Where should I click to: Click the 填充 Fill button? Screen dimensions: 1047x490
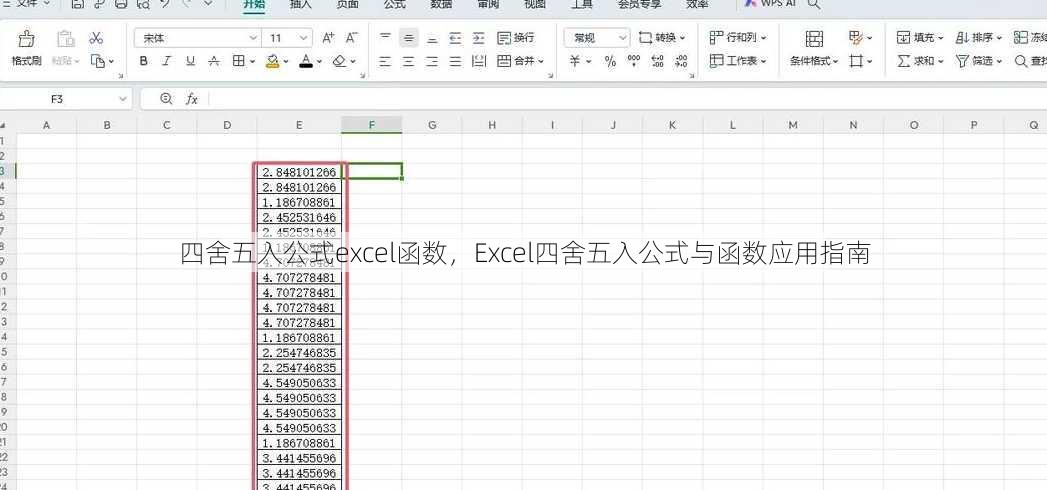(920, 38)
